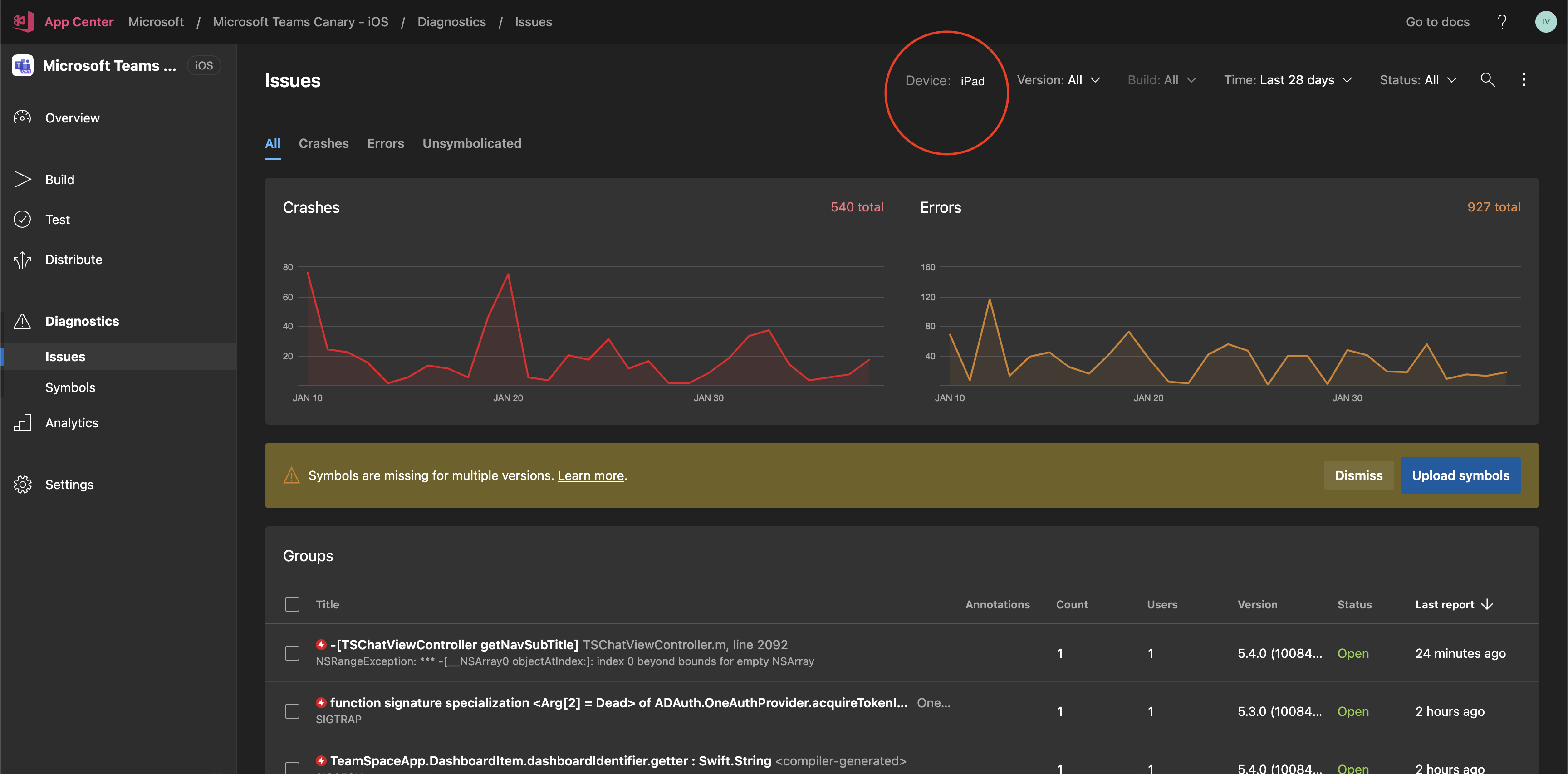Select the Diagnostics warning icon
This screenshot has height=774, width=1568.
point(23,321)
